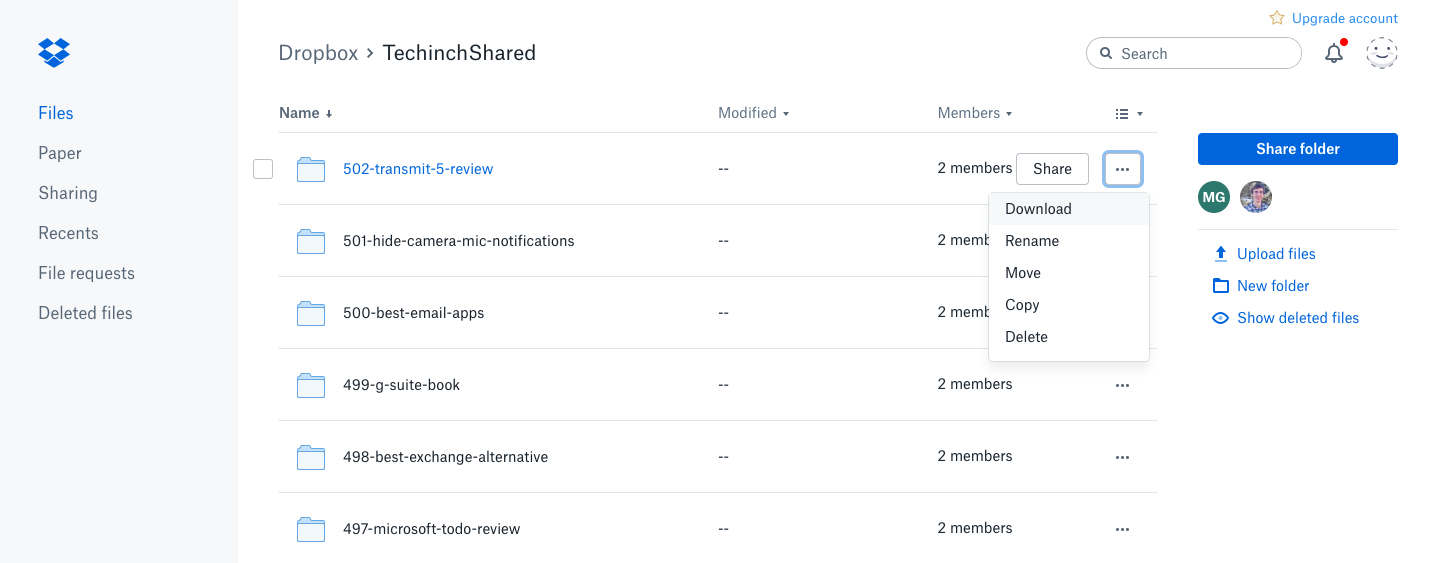This screenshot has height=563, width=1433.
Task: Click the MG member avatar
Action: pyautogui.click(x=1214, y=197)
